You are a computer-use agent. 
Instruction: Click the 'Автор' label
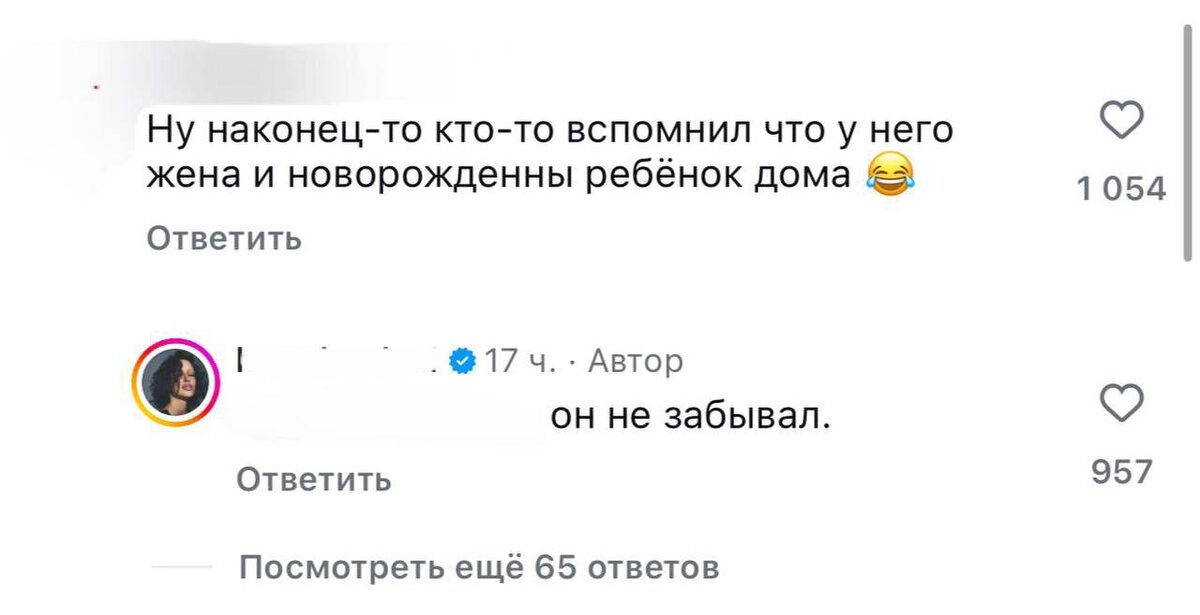pos(636,361)
